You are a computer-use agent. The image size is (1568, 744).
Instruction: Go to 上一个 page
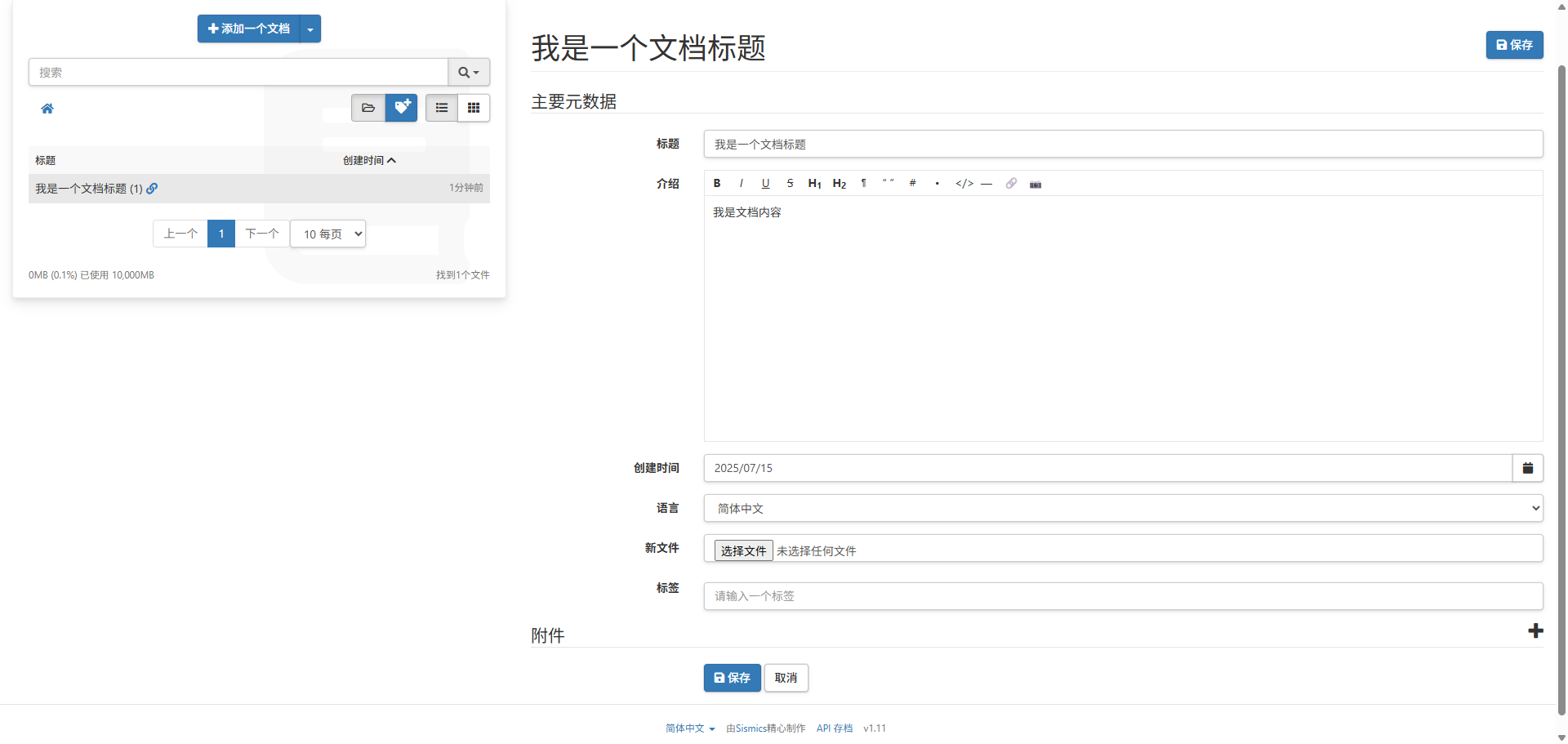coord(180,234)
